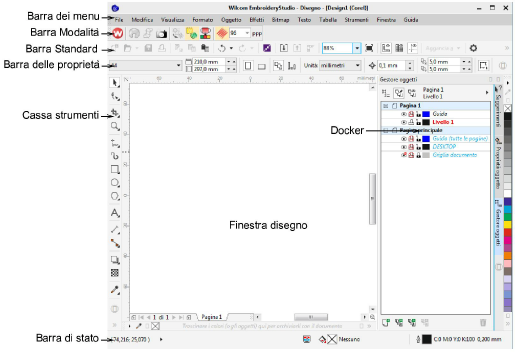The width and height of the screenshot is (518, 363).
Task: Open the Gestore oggetti flyout arrow
Action: coord(487,93)
